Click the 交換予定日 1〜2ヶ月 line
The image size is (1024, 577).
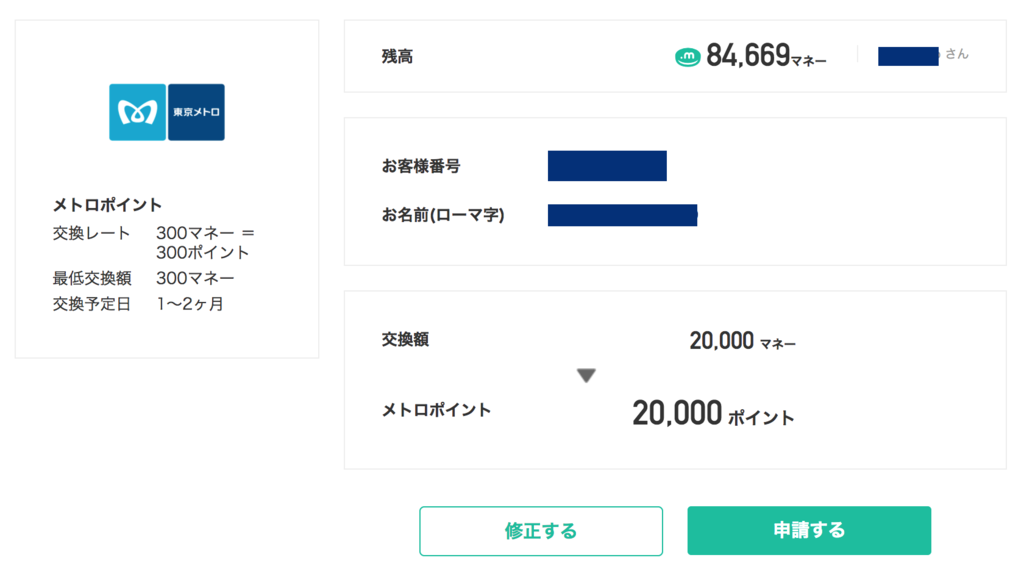pyautogui.click(x=138, y=304)
